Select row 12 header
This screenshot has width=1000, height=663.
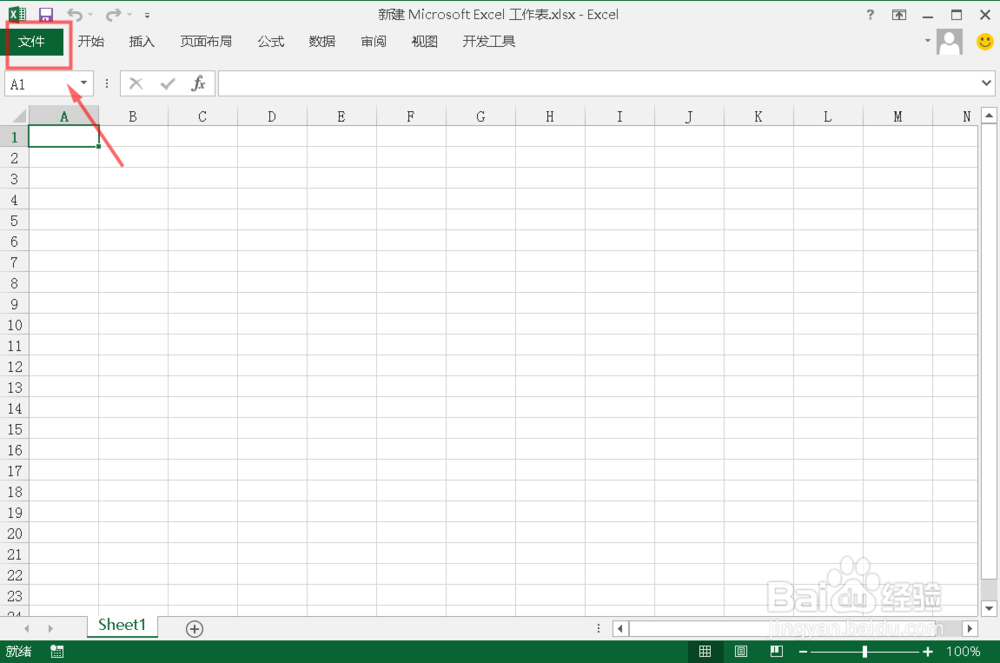pos(14,367)
